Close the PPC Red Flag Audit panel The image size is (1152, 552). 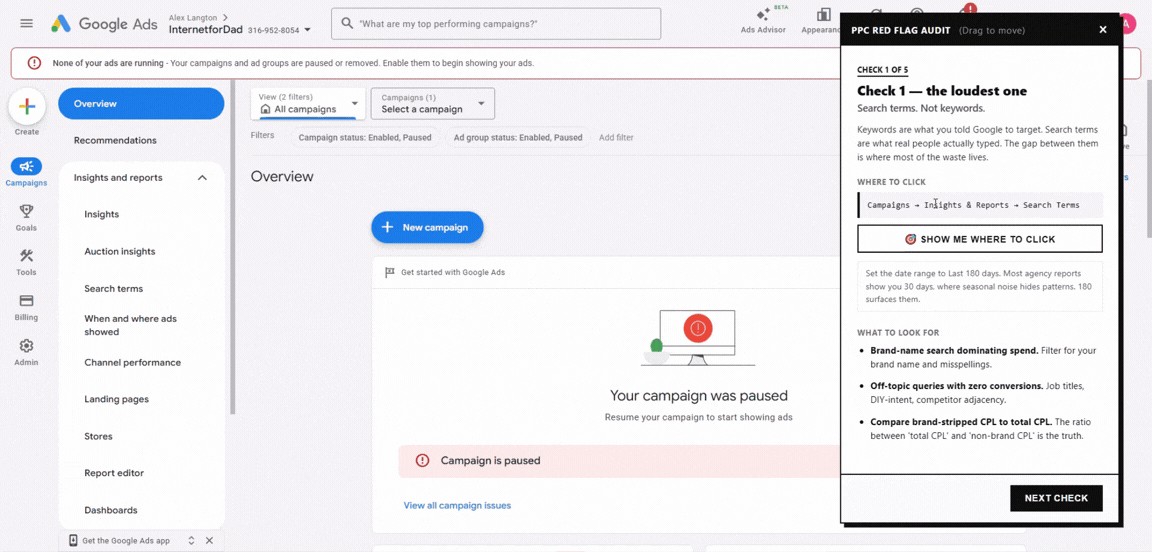tap(1103, 30)
